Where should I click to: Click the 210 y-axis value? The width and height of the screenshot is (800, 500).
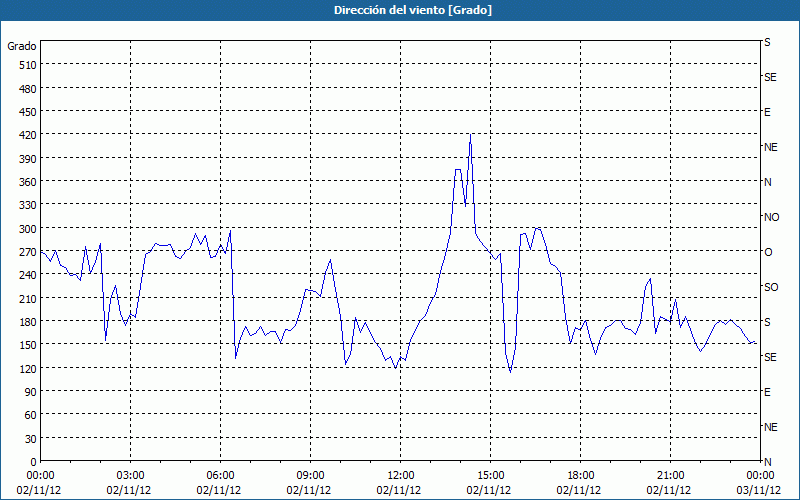click(28, 298)
